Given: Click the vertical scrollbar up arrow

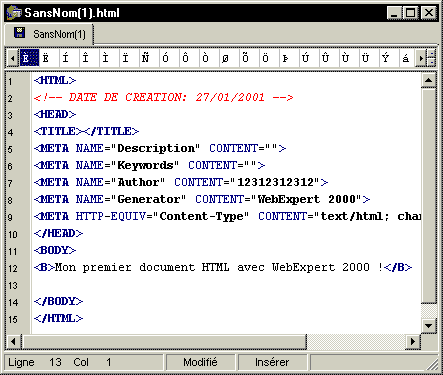Looking at the screenshot, I should (428, 80).
